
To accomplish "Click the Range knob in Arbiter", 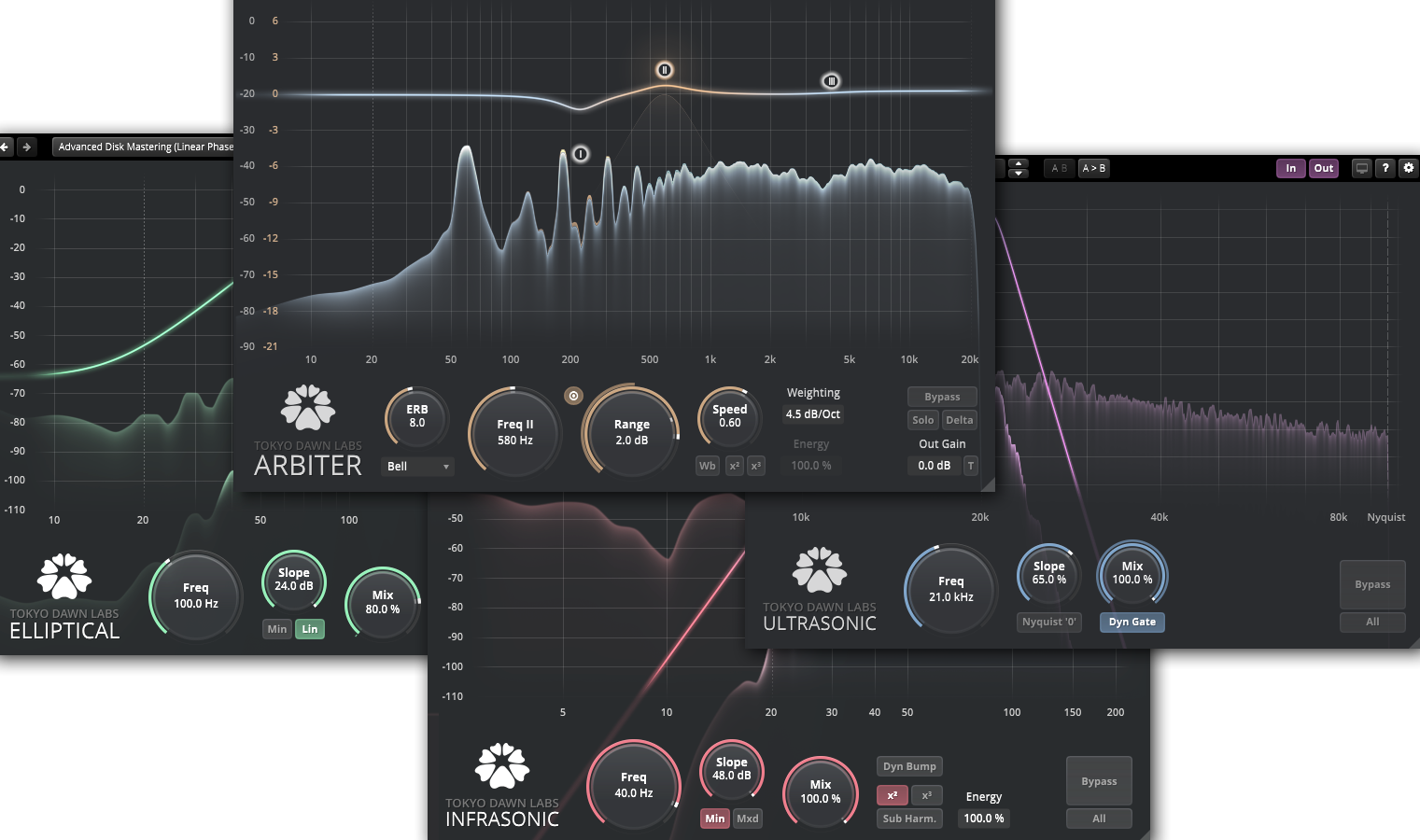I will [x=631, y=432].
